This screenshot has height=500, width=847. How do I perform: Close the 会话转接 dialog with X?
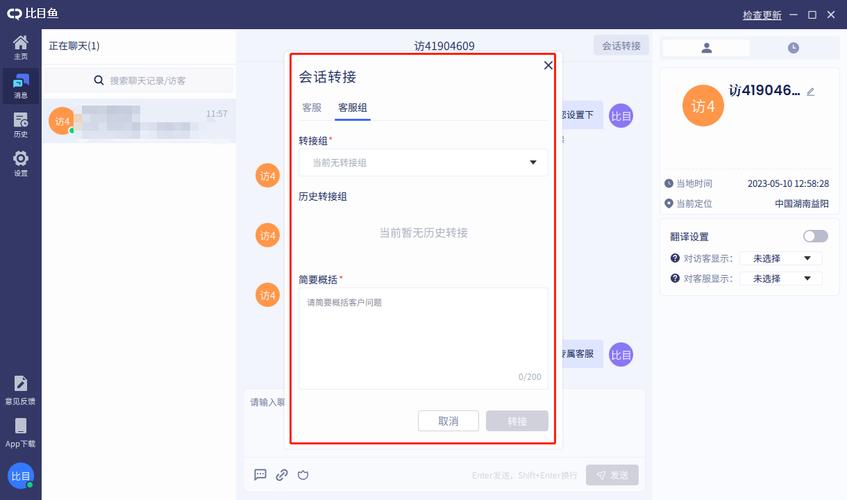pyautogui.click(x=548, y=65)
